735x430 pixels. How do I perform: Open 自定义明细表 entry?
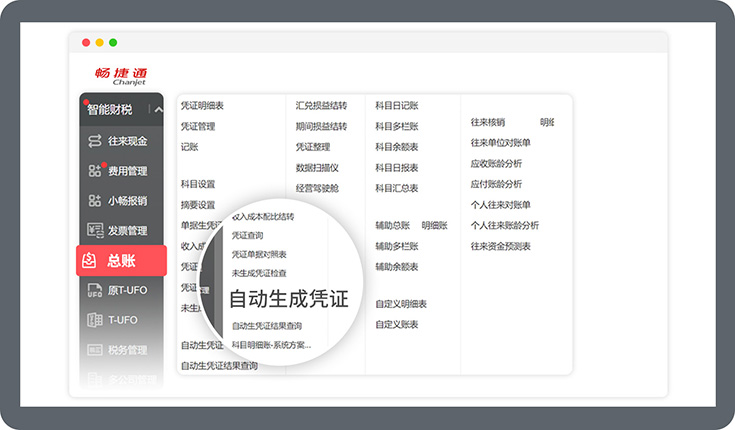(401, 304)
